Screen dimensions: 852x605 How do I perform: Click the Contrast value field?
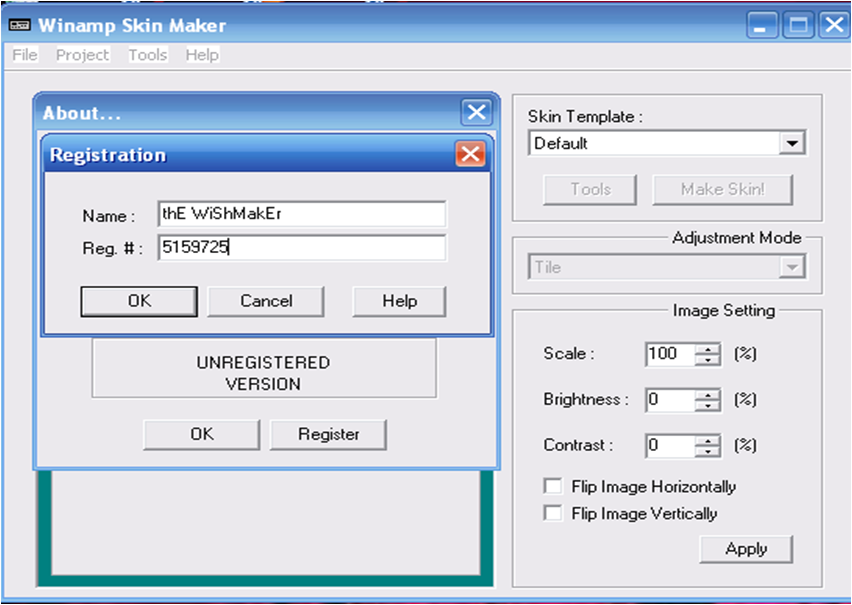(x=670, y=445)
